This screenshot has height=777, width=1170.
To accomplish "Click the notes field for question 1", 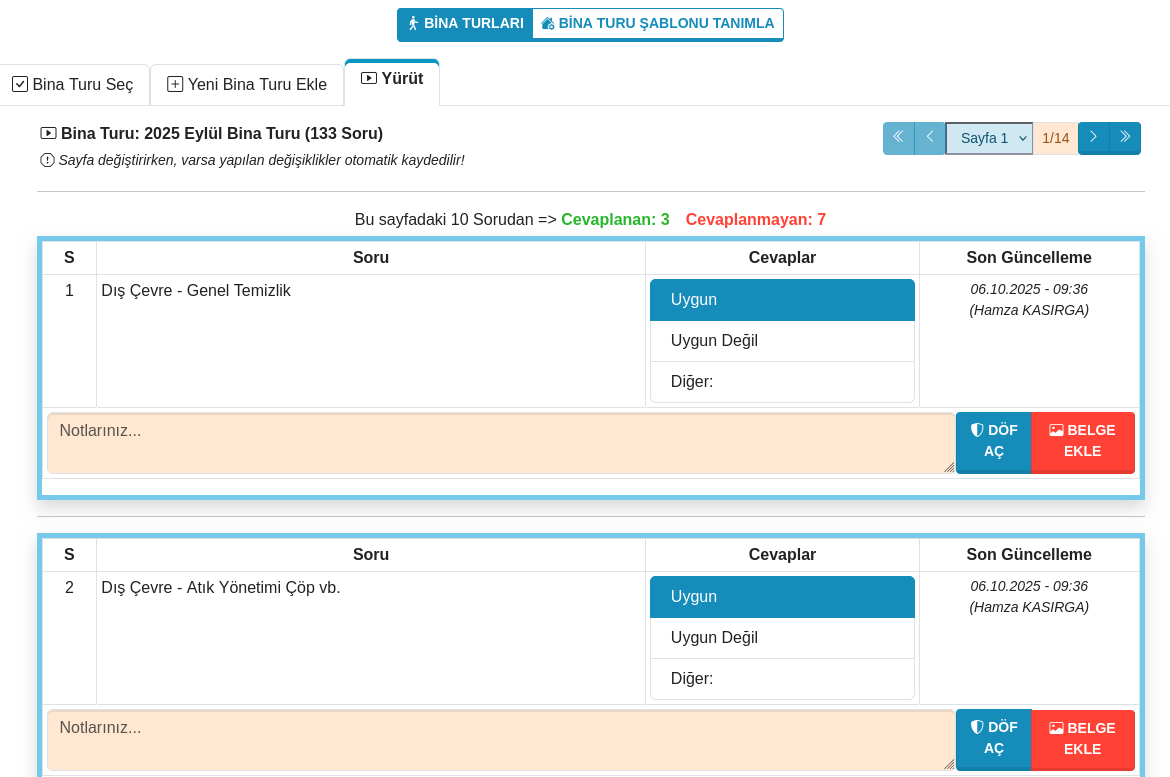I will [x=500, y=443].
